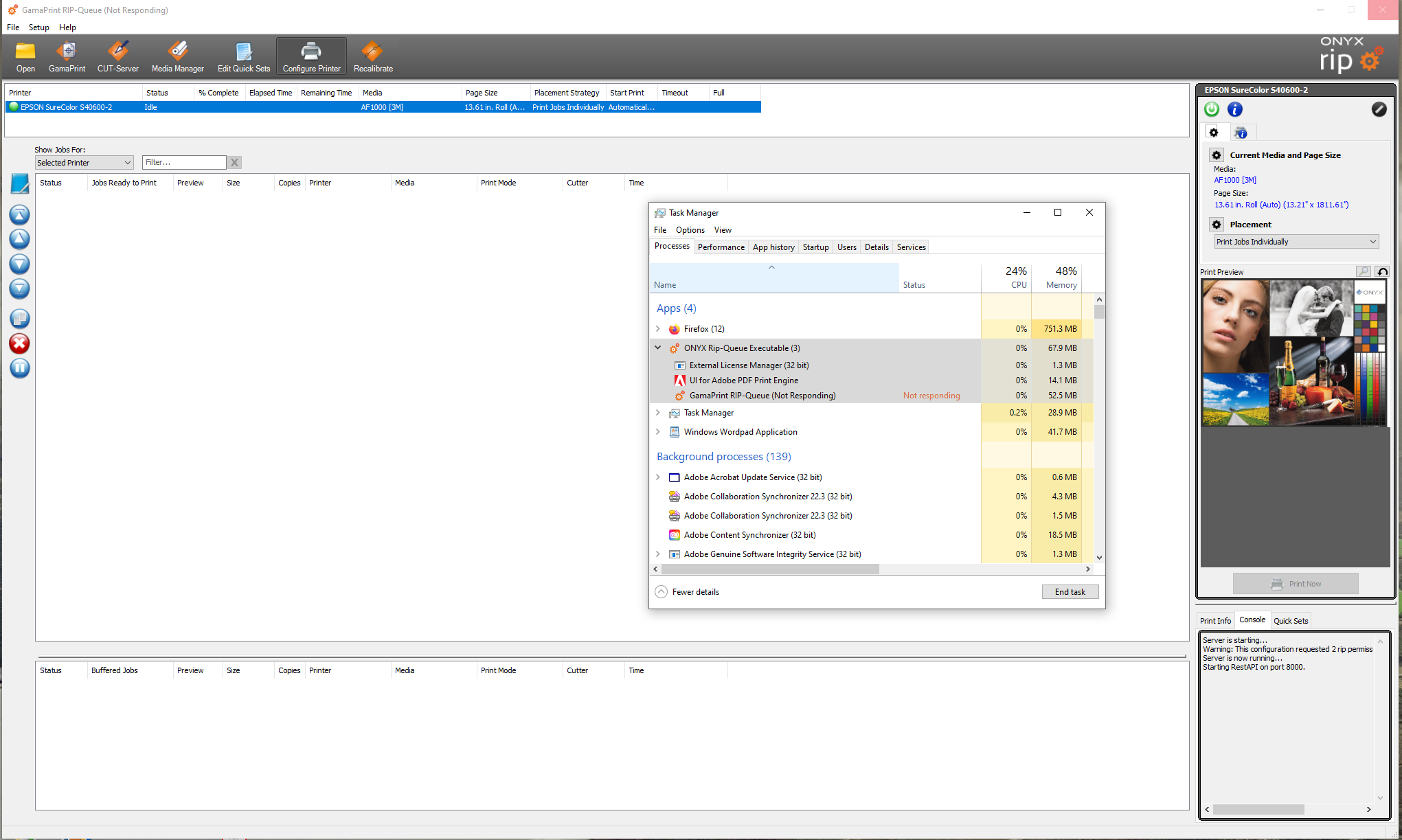Click the Print Preview rotate arrow icon
Screen dimensions: 1402x840
coord(1382,271)
